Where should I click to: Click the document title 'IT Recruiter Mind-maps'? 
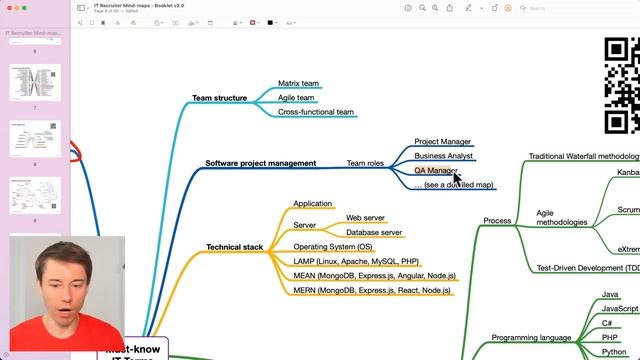click(x=139, y=6)
